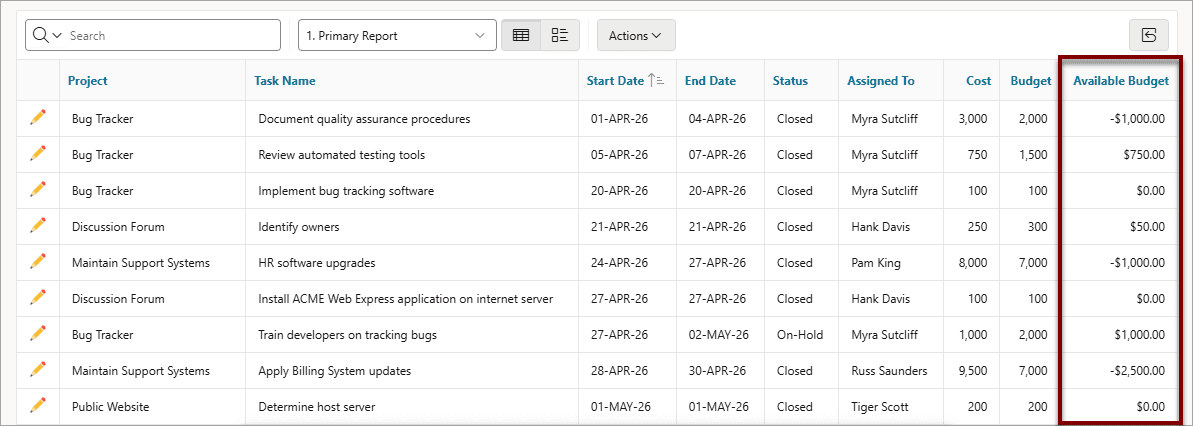Viewport: 1193px width, 426px height.
Task: Open the Assigned To column header
Action: [x=881, y=81]
